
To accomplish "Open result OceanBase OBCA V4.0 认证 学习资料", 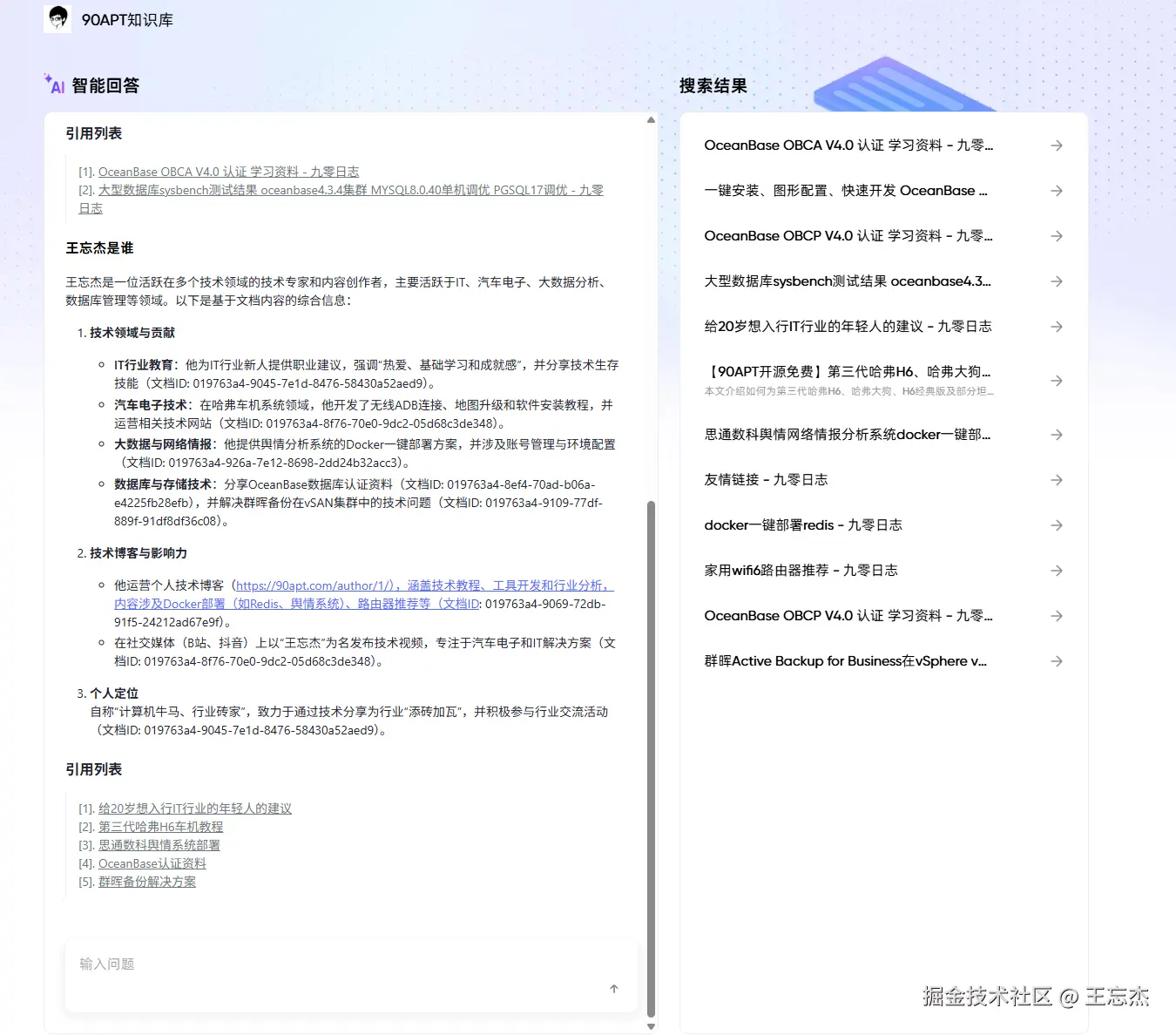I will 848,145.
